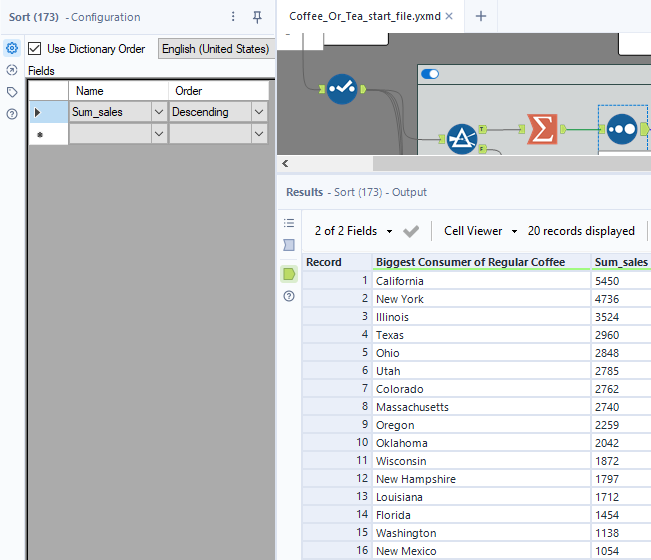
Task: Select the 4736 Sum_sales value
Action: click(x=621, y=299)
